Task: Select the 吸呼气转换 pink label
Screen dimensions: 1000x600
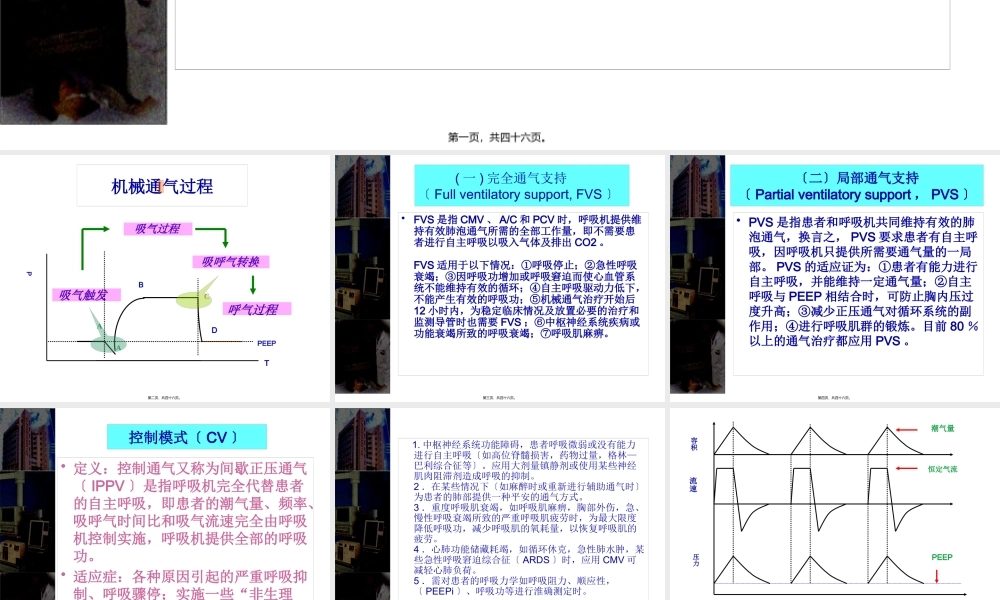Action: point(230,262)
